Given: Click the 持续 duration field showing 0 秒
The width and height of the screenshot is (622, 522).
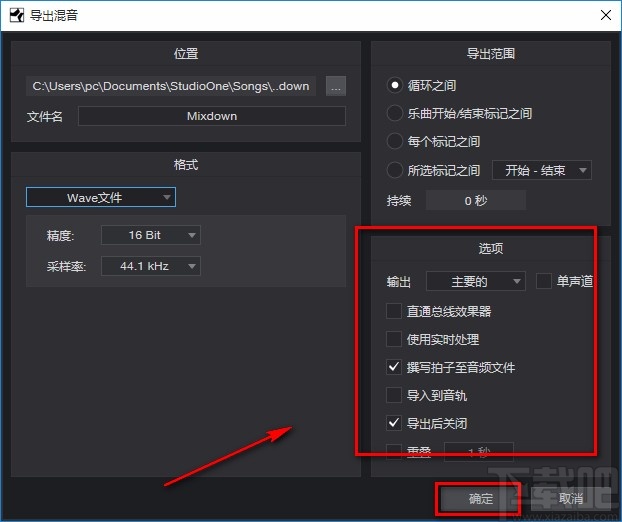Looking at the screenshot, I should [476, 200].
